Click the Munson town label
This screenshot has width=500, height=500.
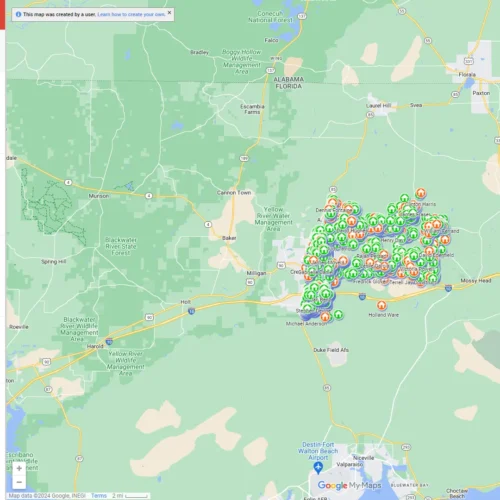[99, 196]
